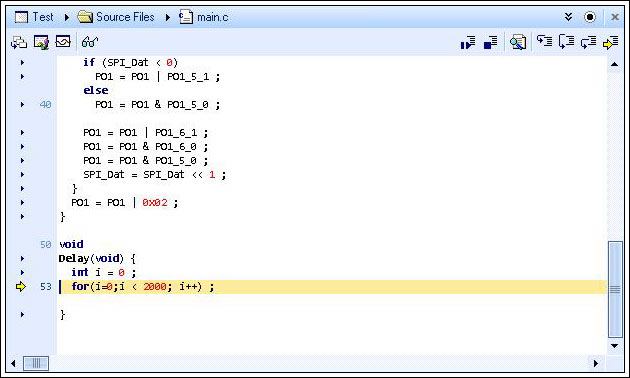Image resolution: width=630 pixels, height=378 pixels.
Task: Open the Source Files folder breadcrumb
Action: pos(116,17)
